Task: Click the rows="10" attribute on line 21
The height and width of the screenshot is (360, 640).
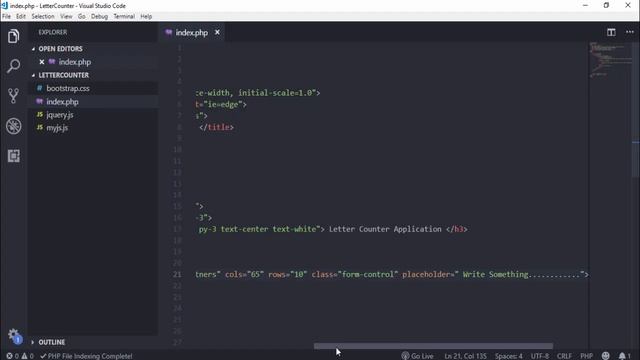Action: pyautogui.click(x=287, y=274)
